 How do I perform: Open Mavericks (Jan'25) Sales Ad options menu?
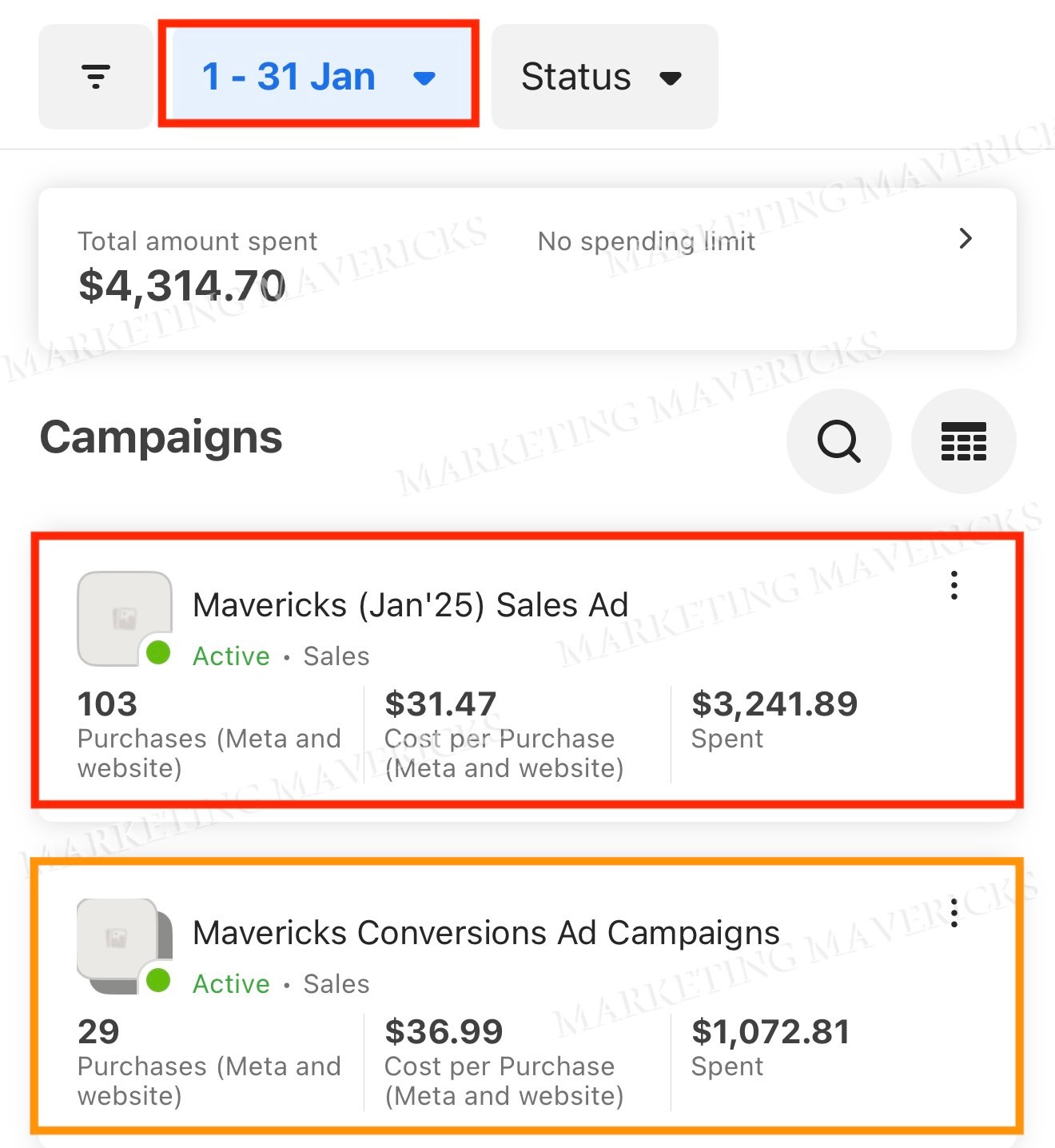point(953,585)
